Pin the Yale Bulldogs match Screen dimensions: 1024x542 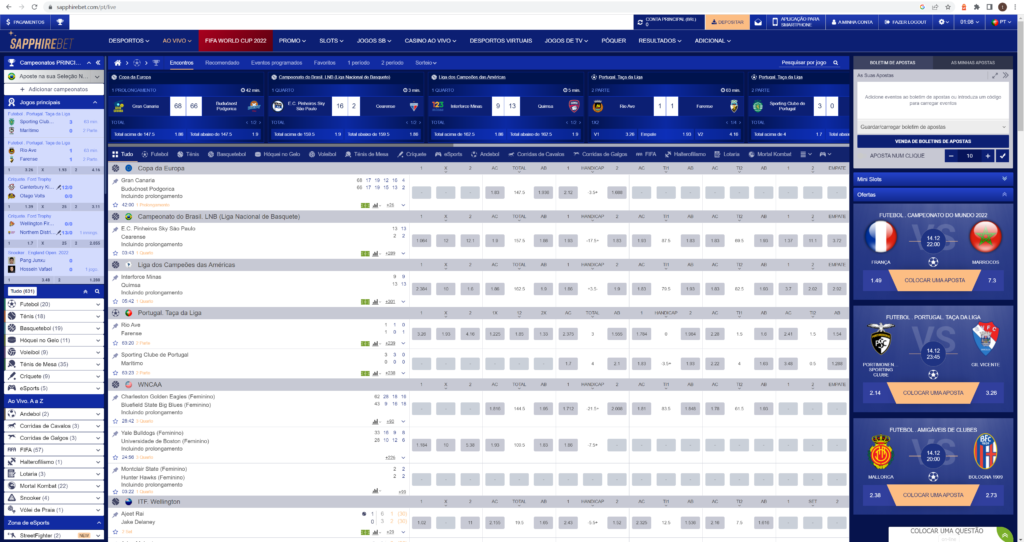pos(116,434)
